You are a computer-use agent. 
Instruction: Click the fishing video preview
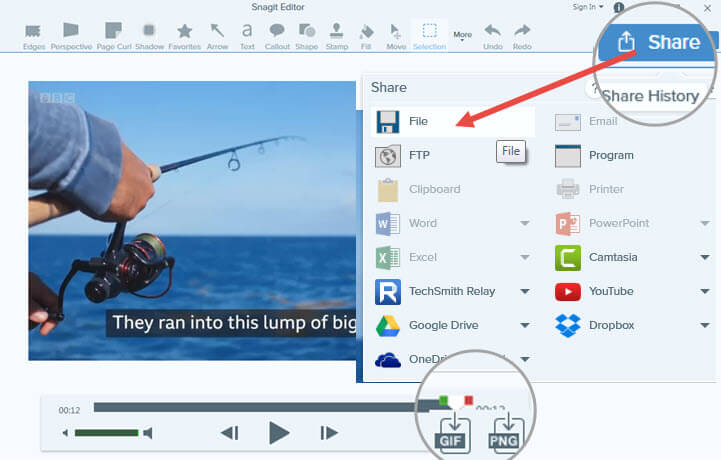[x=192, y=221]
